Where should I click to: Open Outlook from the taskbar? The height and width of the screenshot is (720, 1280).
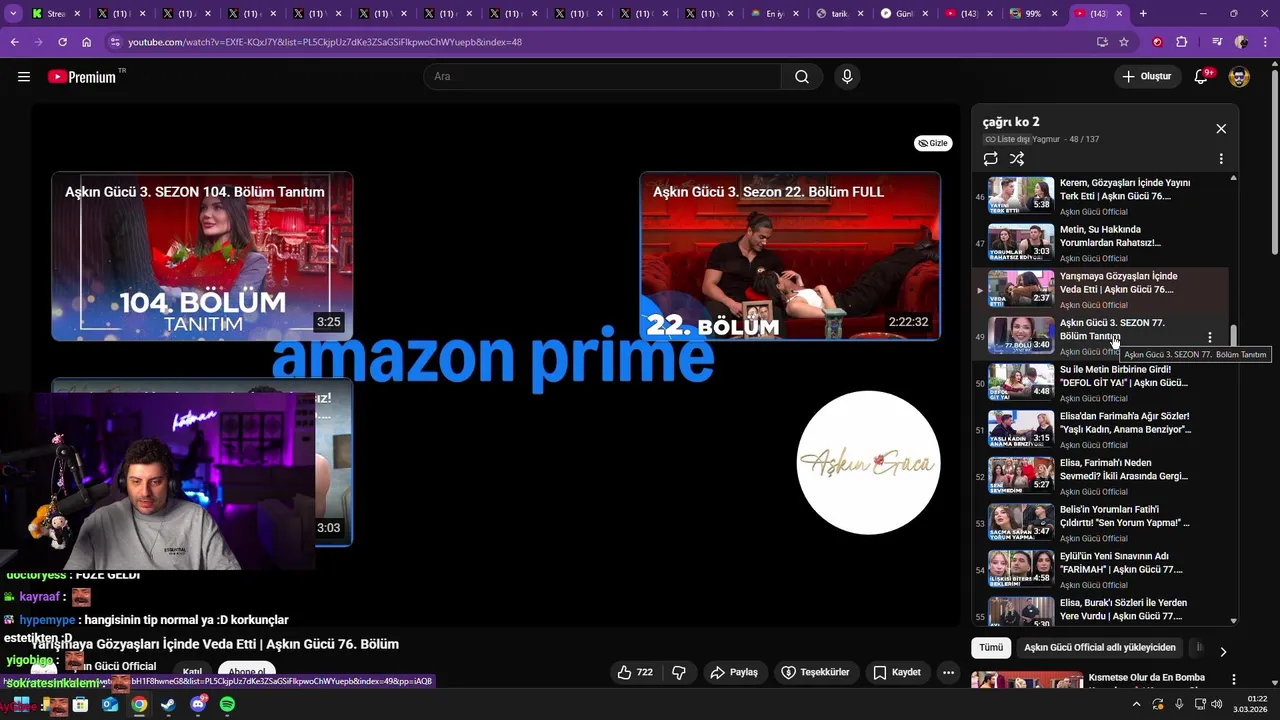110,704
